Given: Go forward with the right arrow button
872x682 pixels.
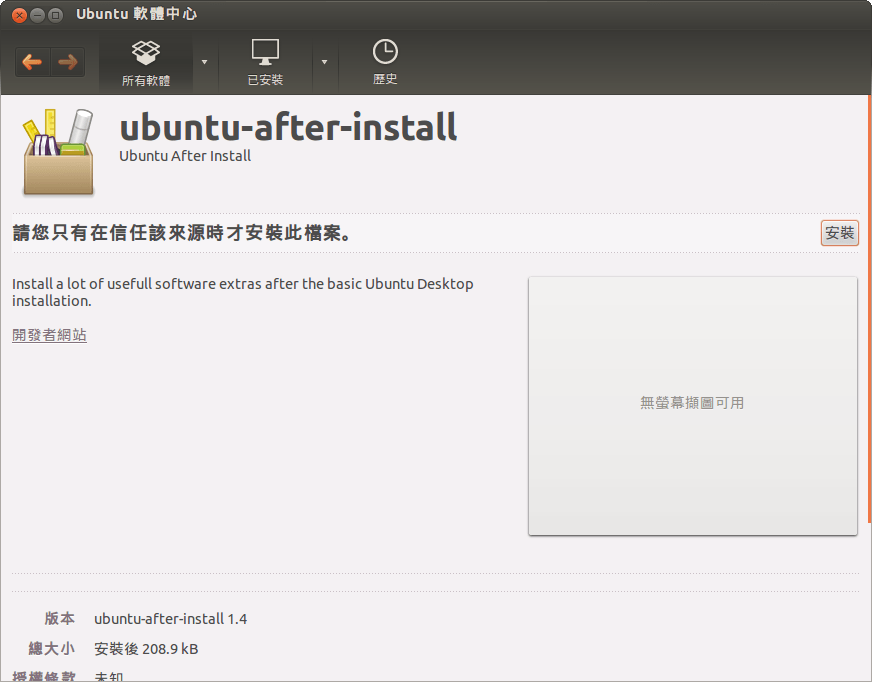Looking at the screenshot, I should (x=68, y=62).
